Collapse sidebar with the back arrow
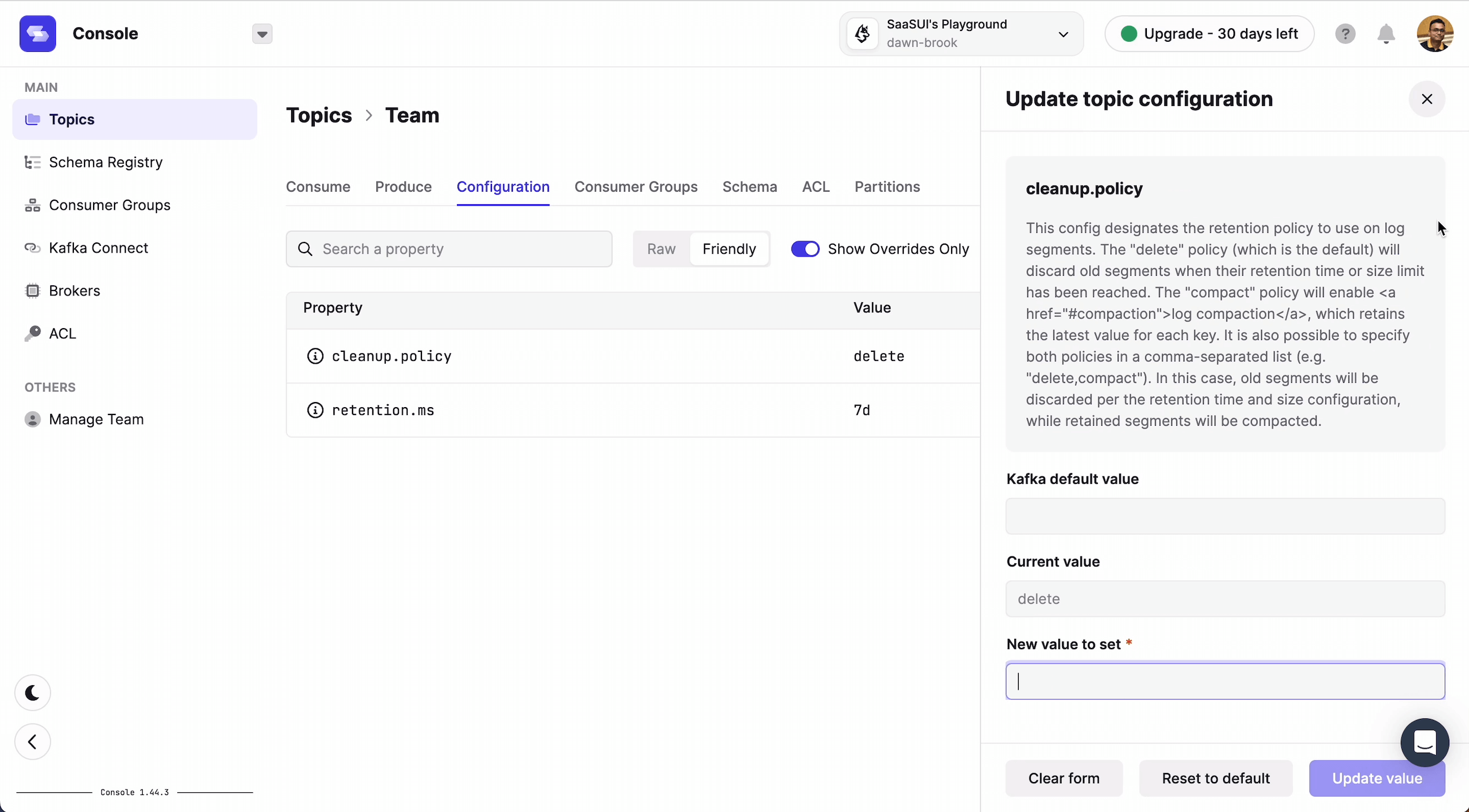 point(33,742)
